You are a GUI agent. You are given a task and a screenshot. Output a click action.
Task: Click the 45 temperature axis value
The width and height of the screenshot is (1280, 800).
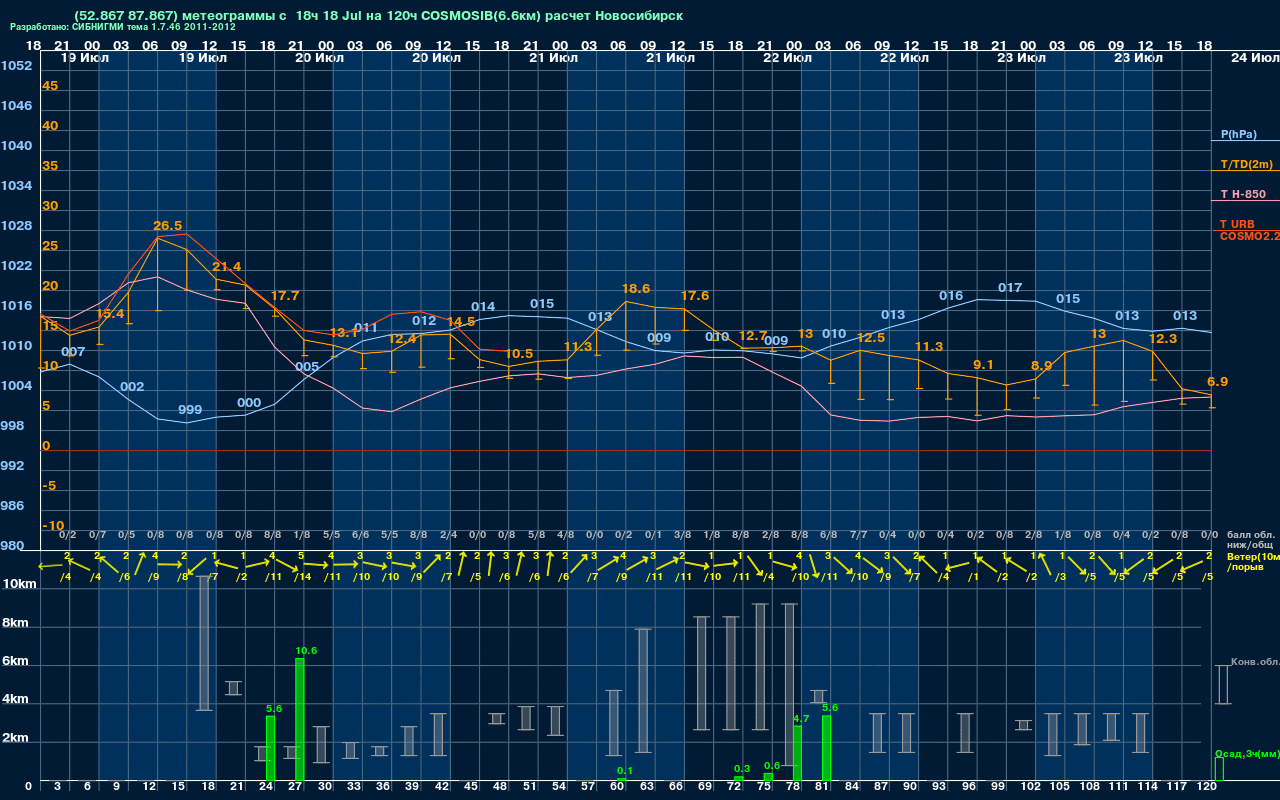50,86
